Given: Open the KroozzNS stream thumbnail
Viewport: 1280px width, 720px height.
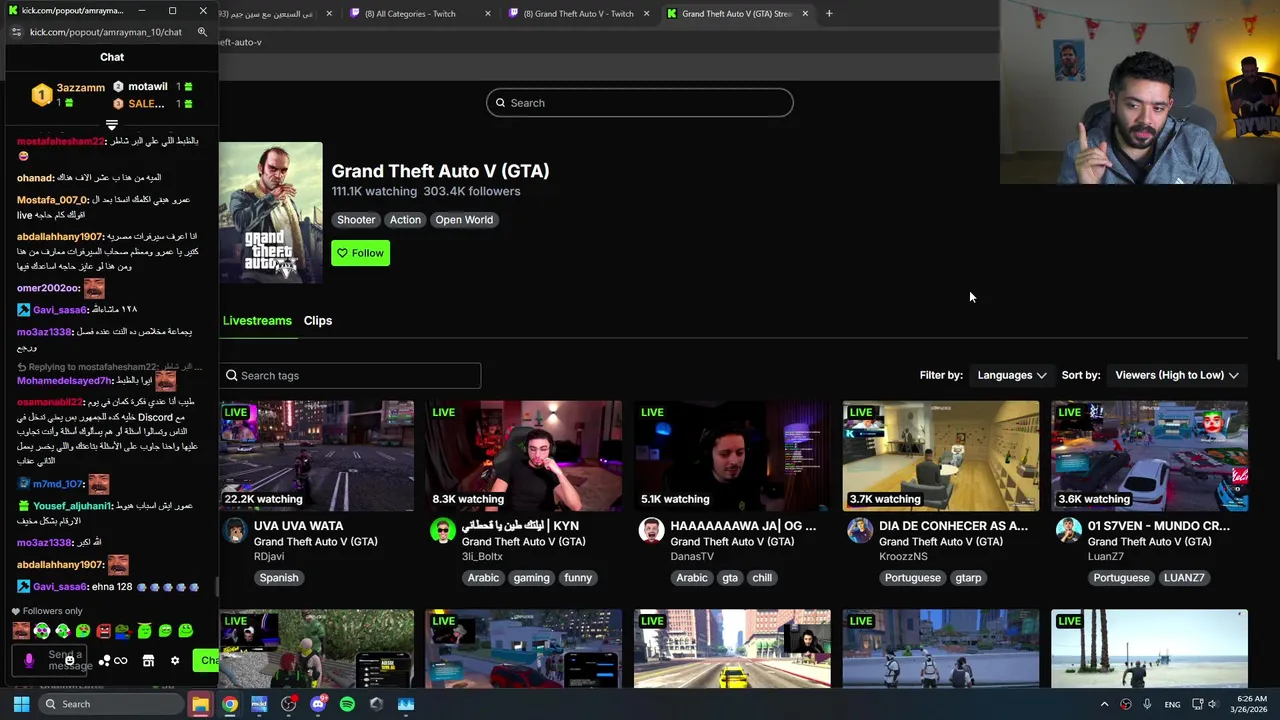Looking at the screenshot, I should [941, 456].
